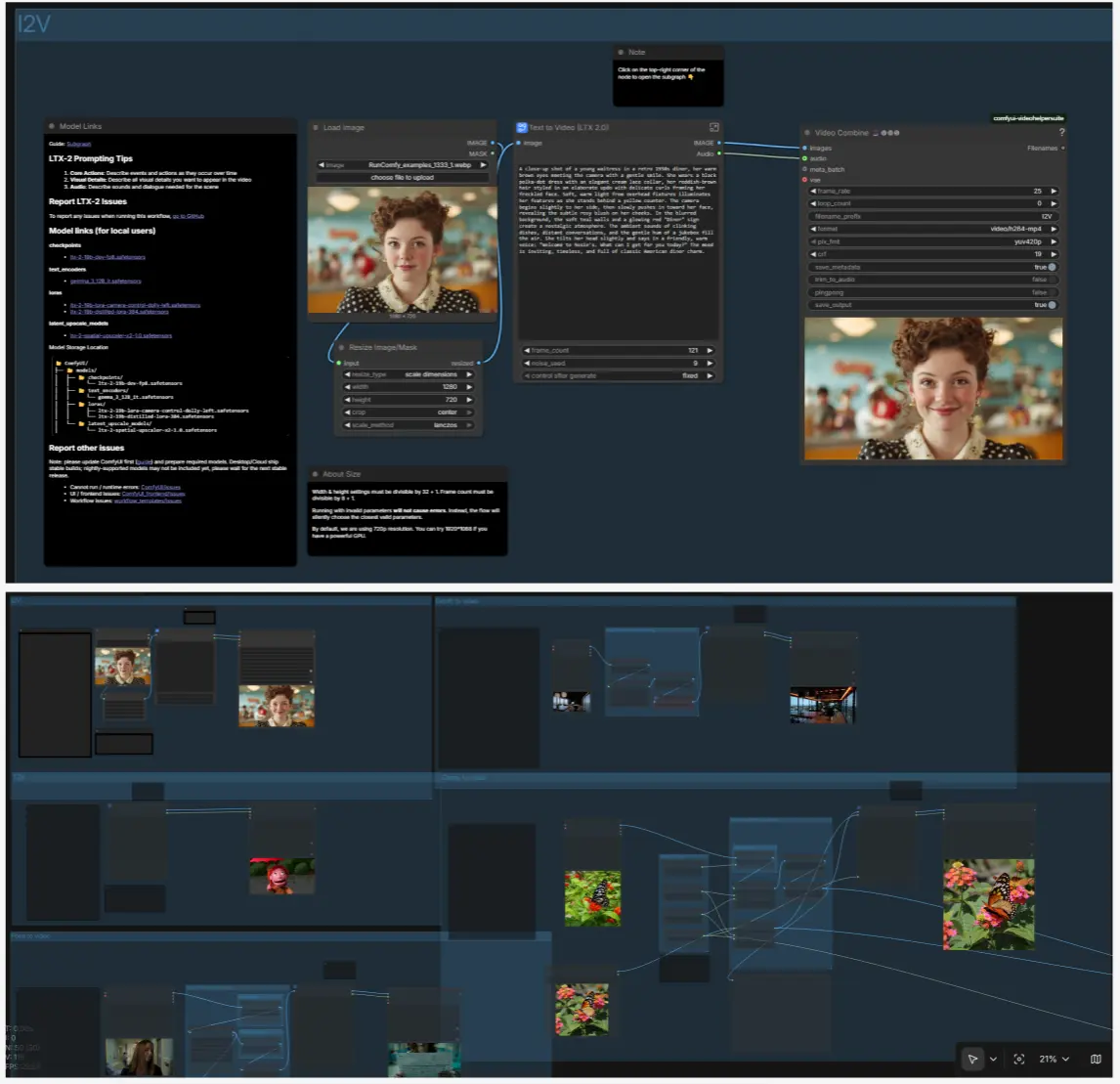Click the Resize node resized output socket

[x=478, y=363]
